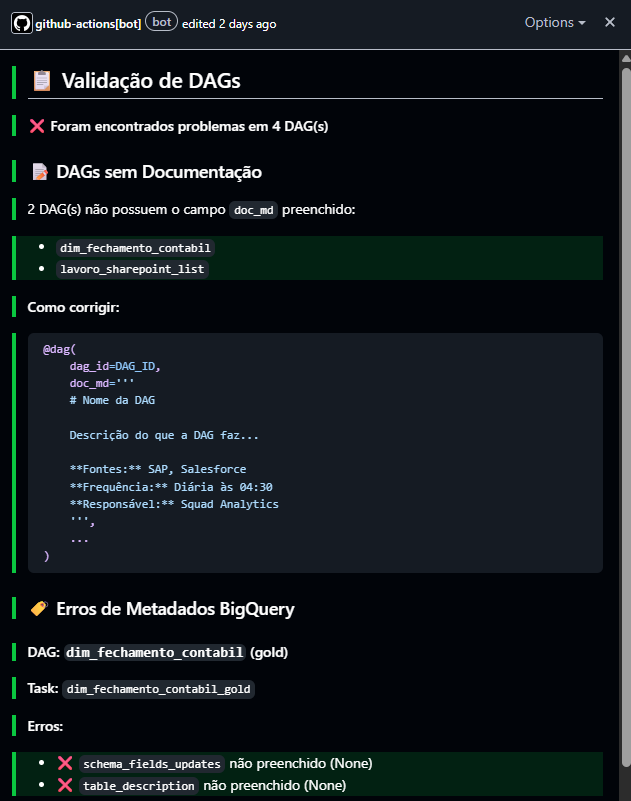This screenshot has height=801, width=631.
Task: Click the **Fontes:** SAP, Salesforce line
Action: coord(158,469)
